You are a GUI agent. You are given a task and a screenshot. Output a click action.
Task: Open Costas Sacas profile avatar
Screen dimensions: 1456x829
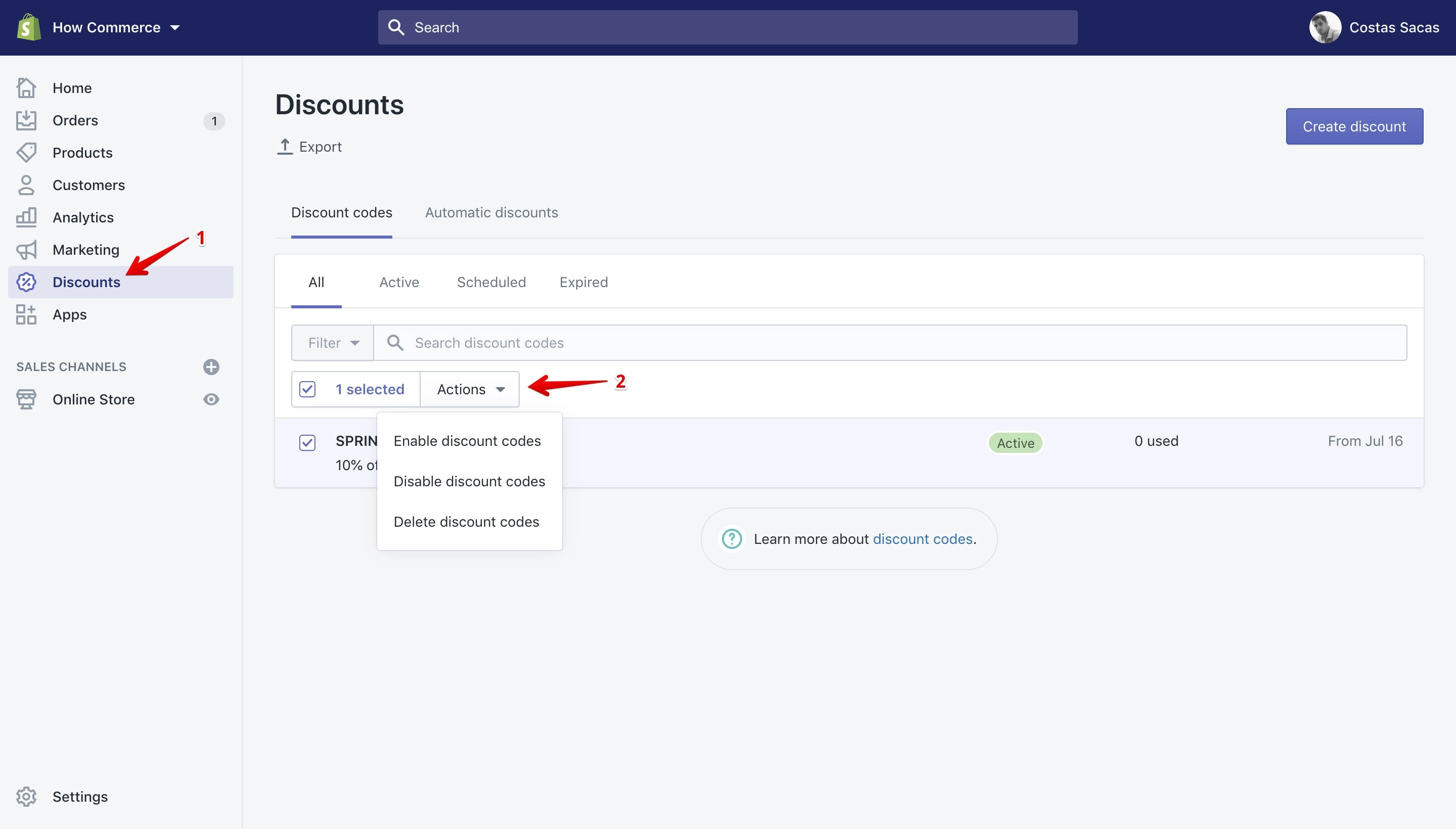click(x=1325, y=27)
